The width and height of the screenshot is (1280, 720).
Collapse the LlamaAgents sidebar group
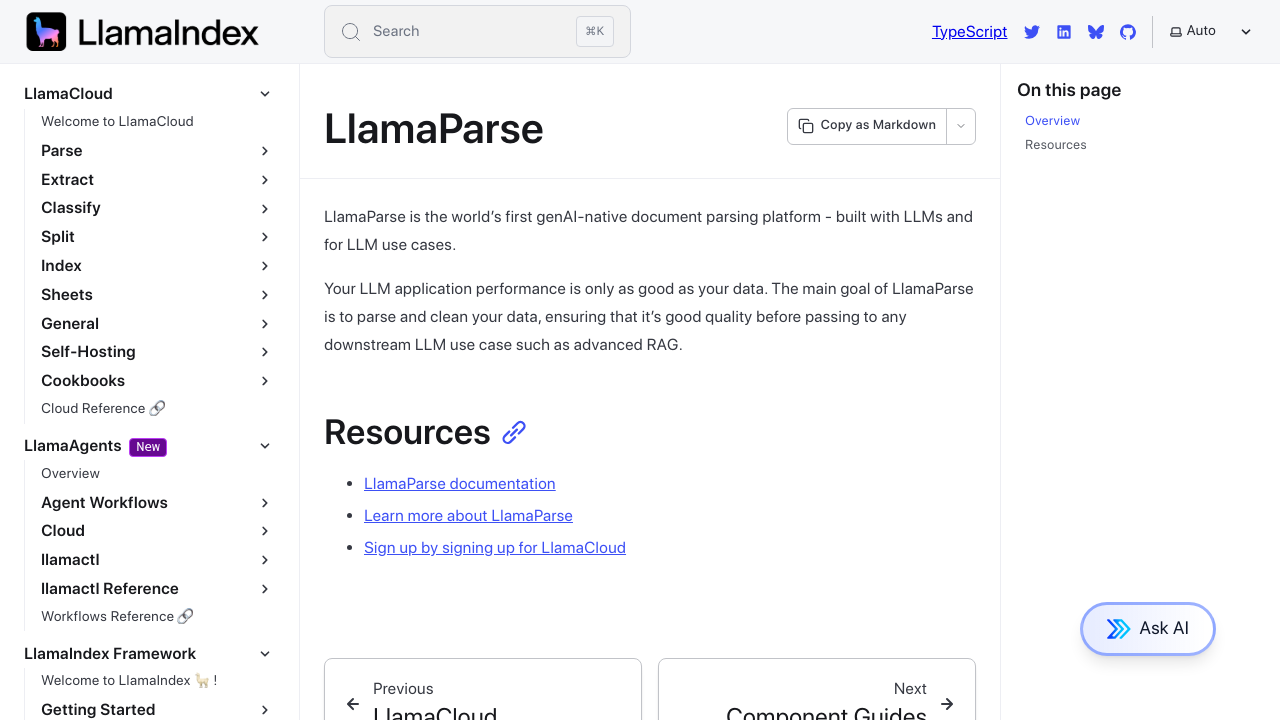(x=265, y=446)
